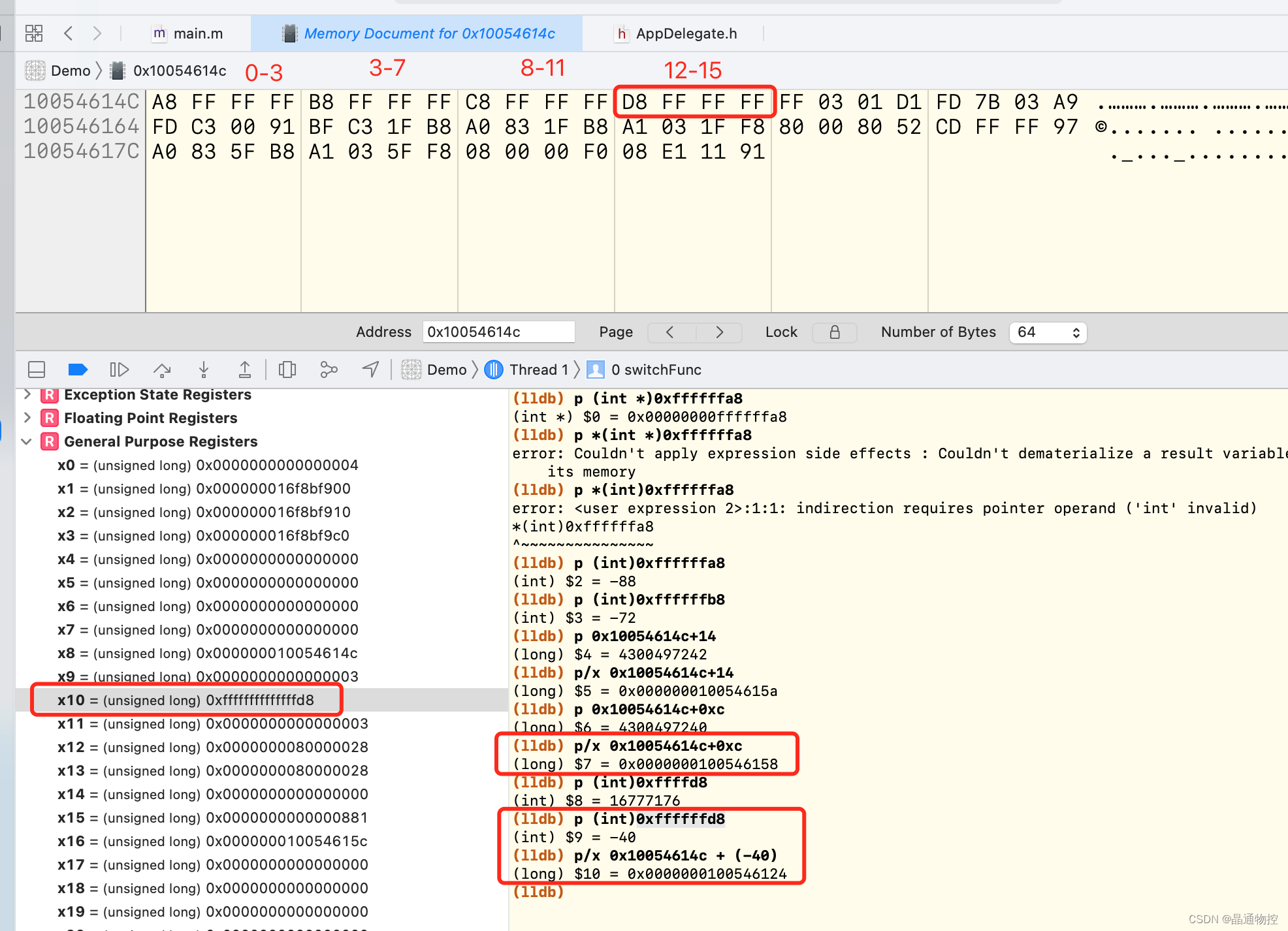1288x931 pixels.
Task: Click the step into icon
Action: click(204, 370)
